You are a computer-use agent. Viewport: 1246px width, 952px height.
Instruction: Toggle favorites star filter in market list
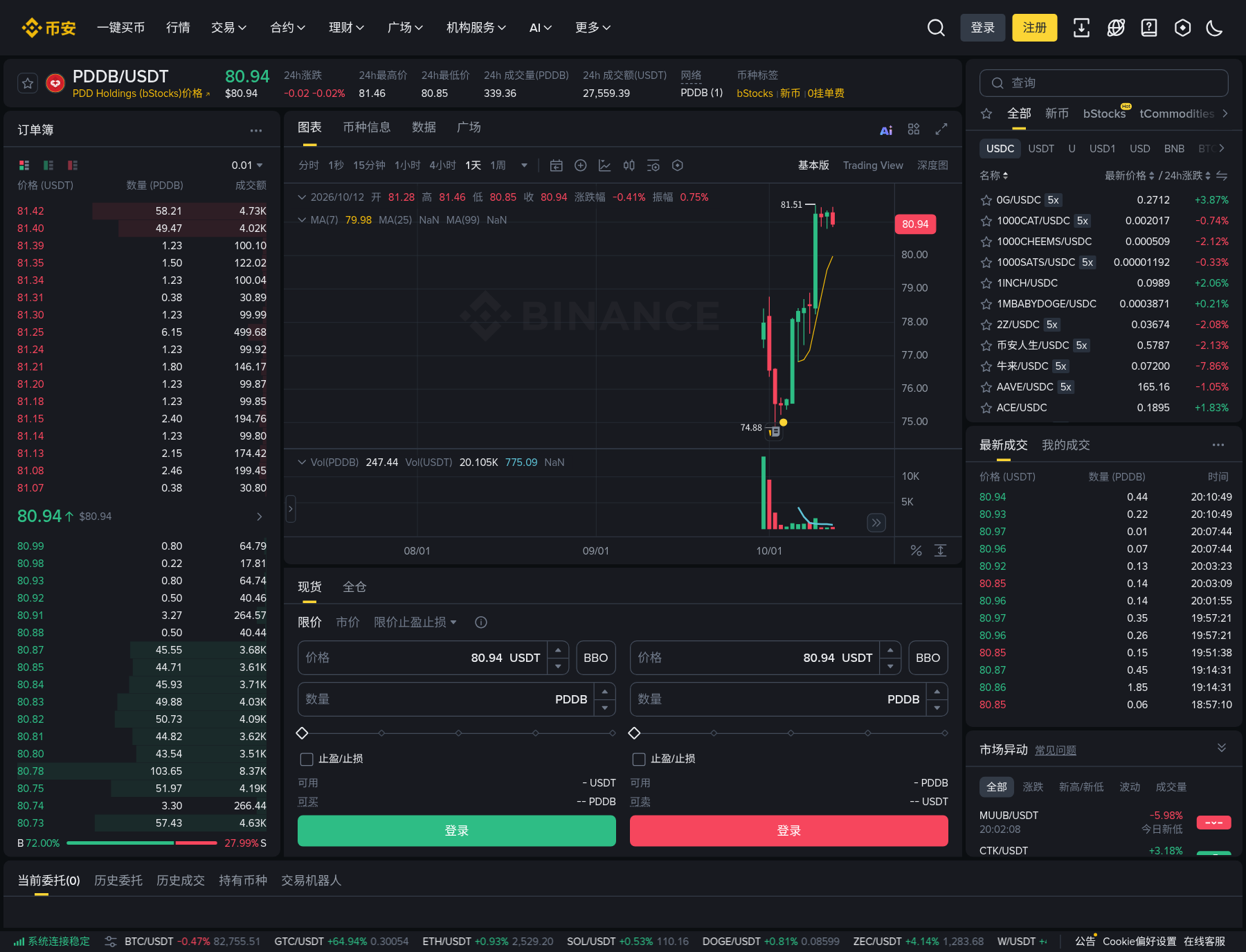tap(986, 114)
